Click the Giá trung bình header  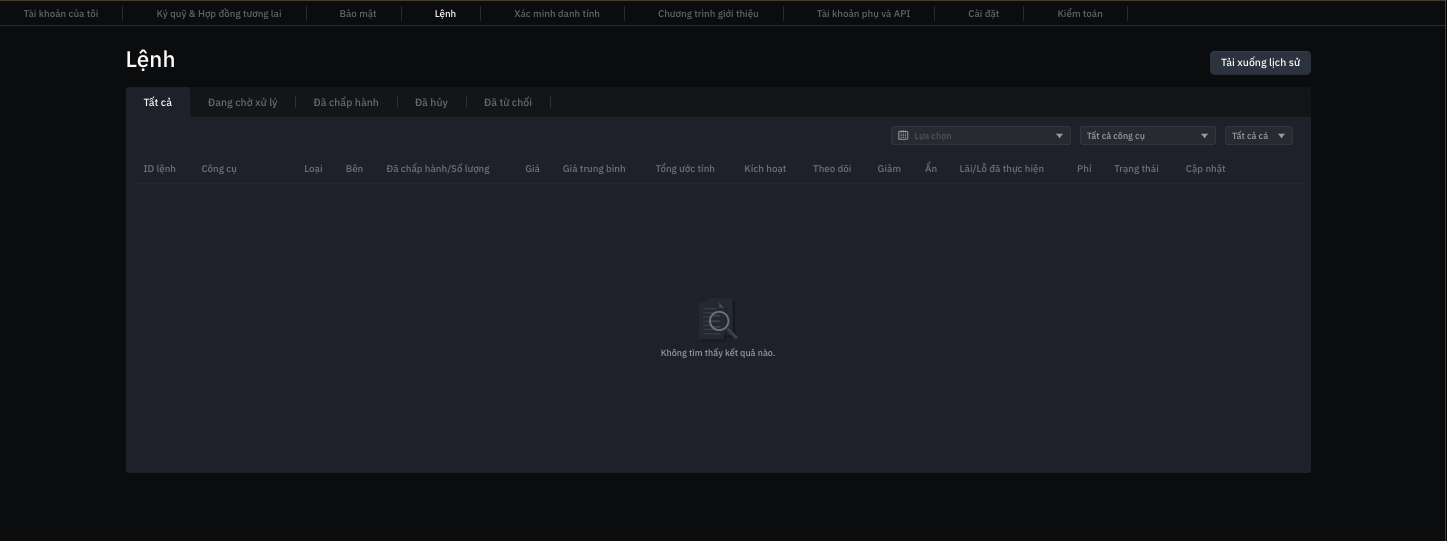(x=594, y=169)
